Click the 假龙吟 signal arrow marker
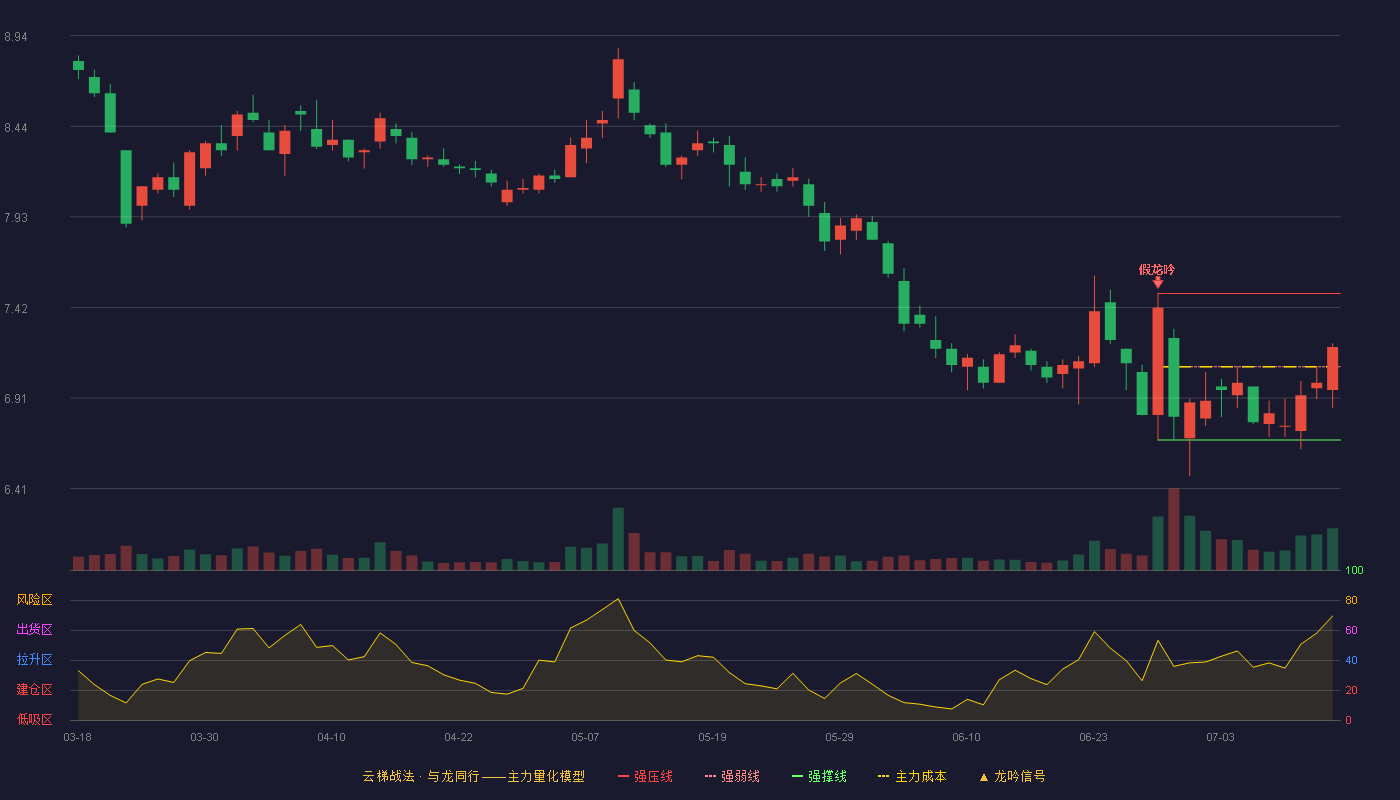This screenshot has width=1400, height=800. pyautogui.click(x=1158, y=283)
